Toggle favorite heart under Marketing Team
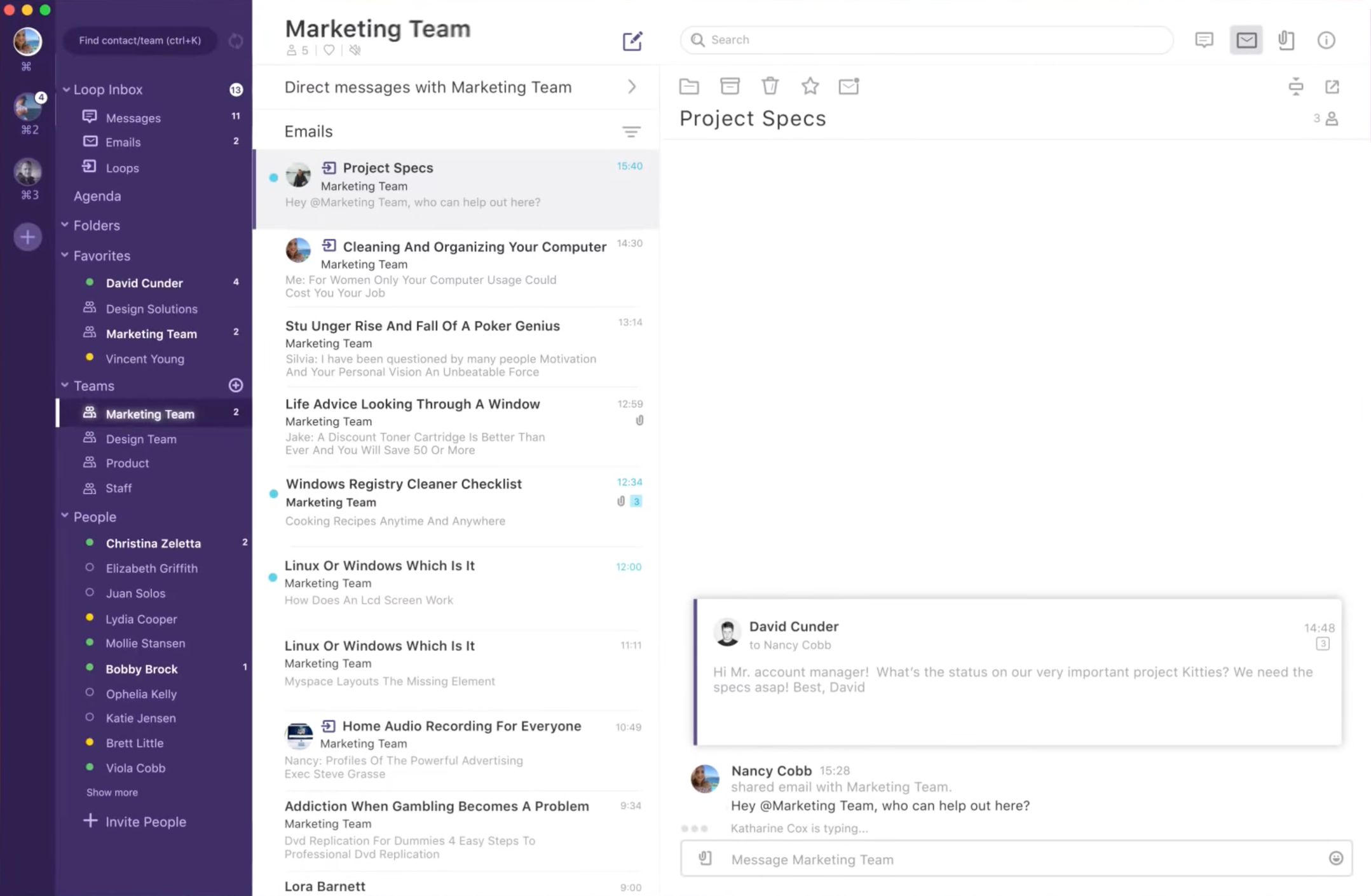1371x896 pixels. click(x=329, y=50)
